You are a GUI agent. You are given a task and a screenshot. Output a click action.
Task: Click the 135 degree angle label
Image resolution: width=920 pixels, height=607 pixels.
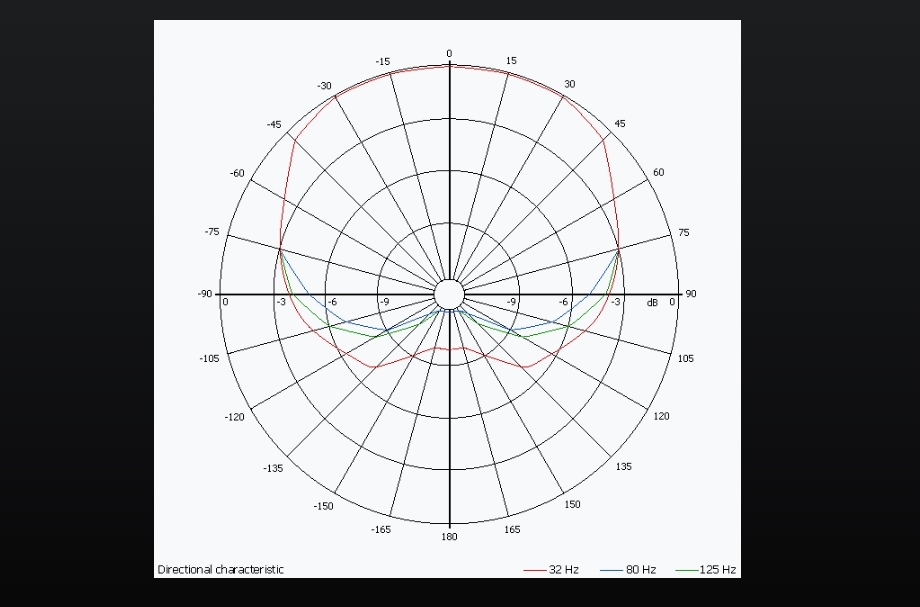[x=624, y=467]
